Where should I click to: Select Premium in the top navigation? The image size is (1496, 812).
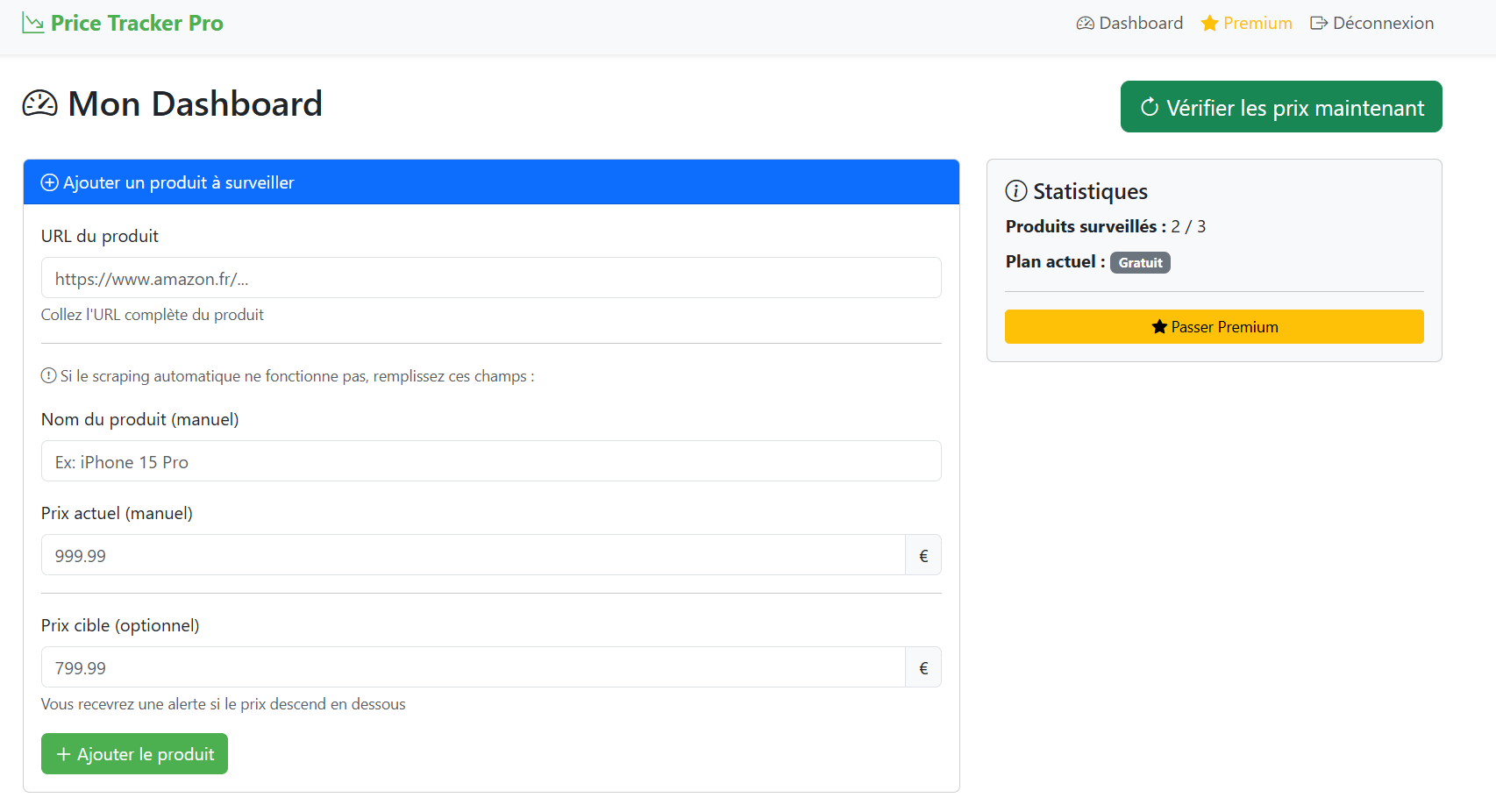coord(1256,23)
